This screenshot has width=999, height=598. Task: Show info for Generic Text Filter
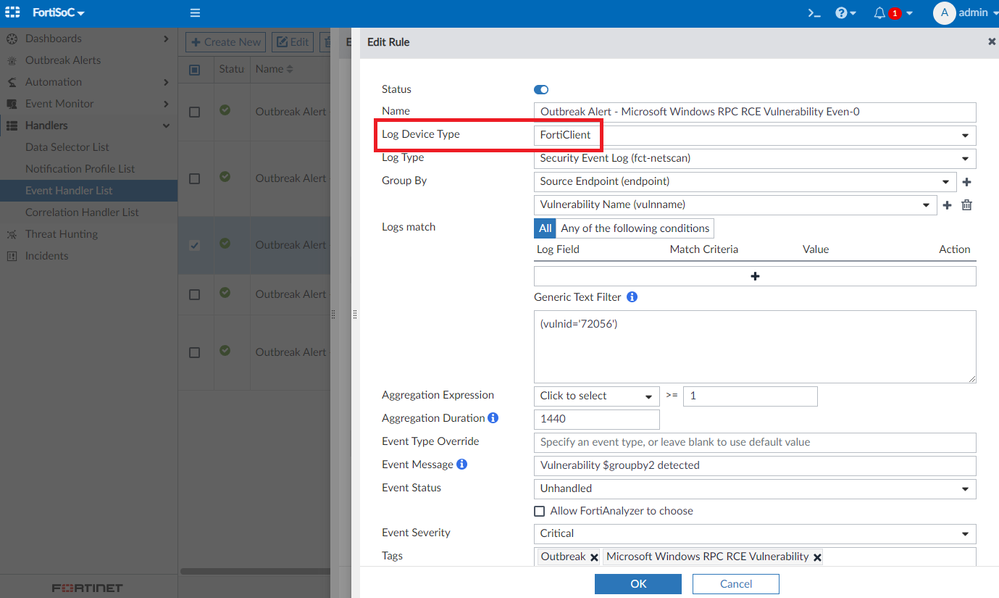[x=632, y=297]
